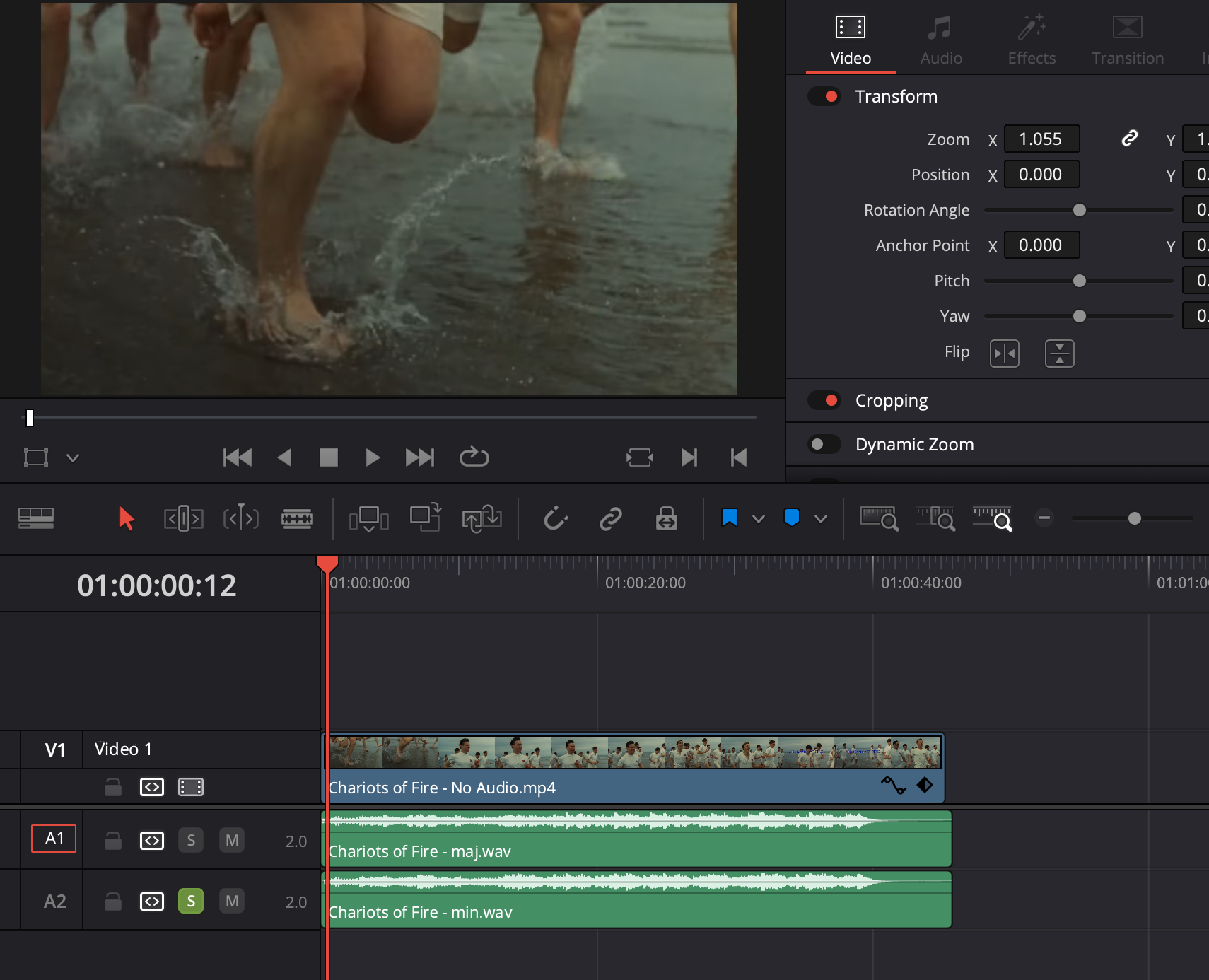Click the flip horizontal icon
Viewport: 1209px width, 980px height.
(1004, 353)
